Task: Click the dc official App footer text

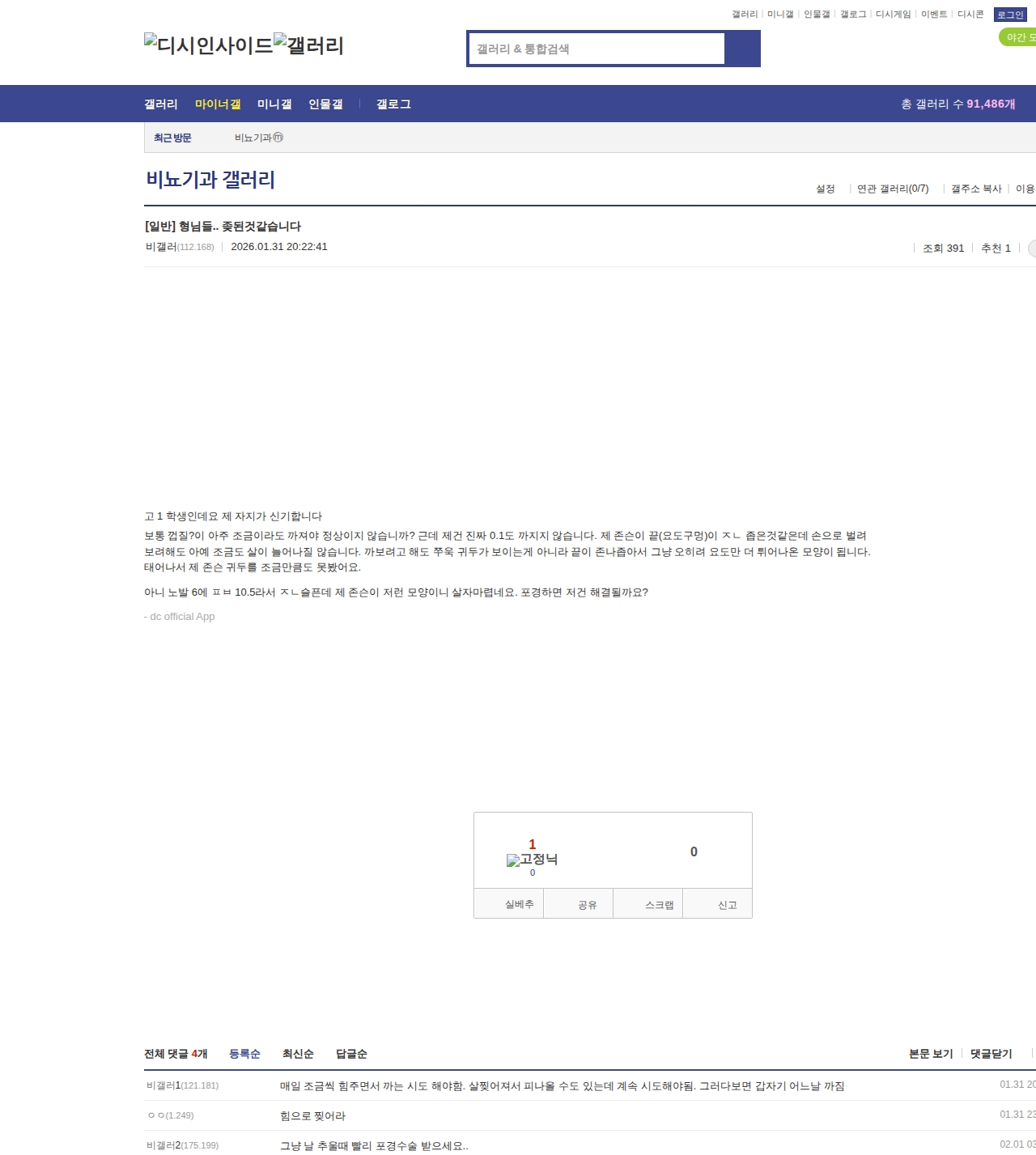Action: tap(180, 617)
